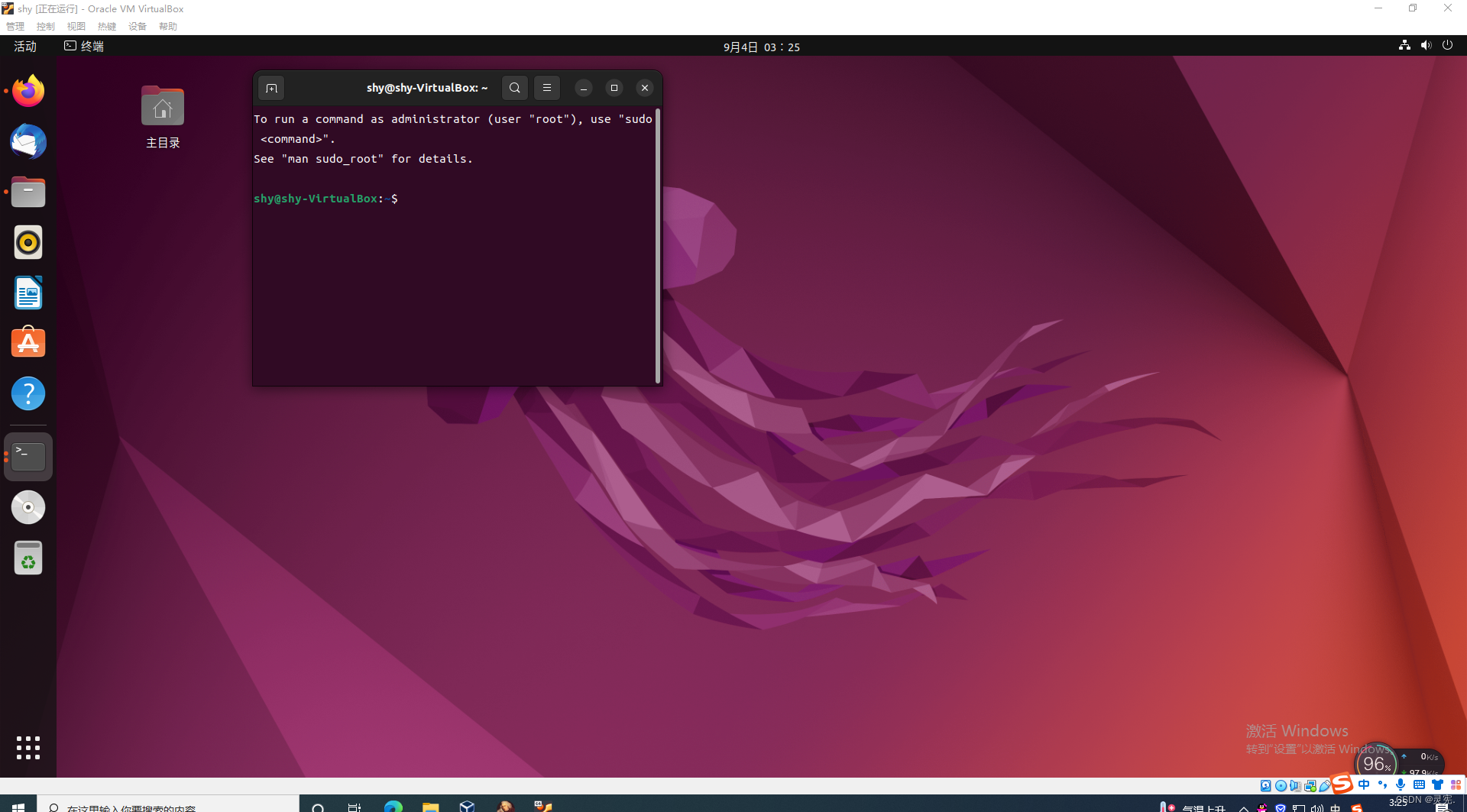
Task: Open the Files manager in the dock
Action: pyautogui.click(x=28, y=192)
